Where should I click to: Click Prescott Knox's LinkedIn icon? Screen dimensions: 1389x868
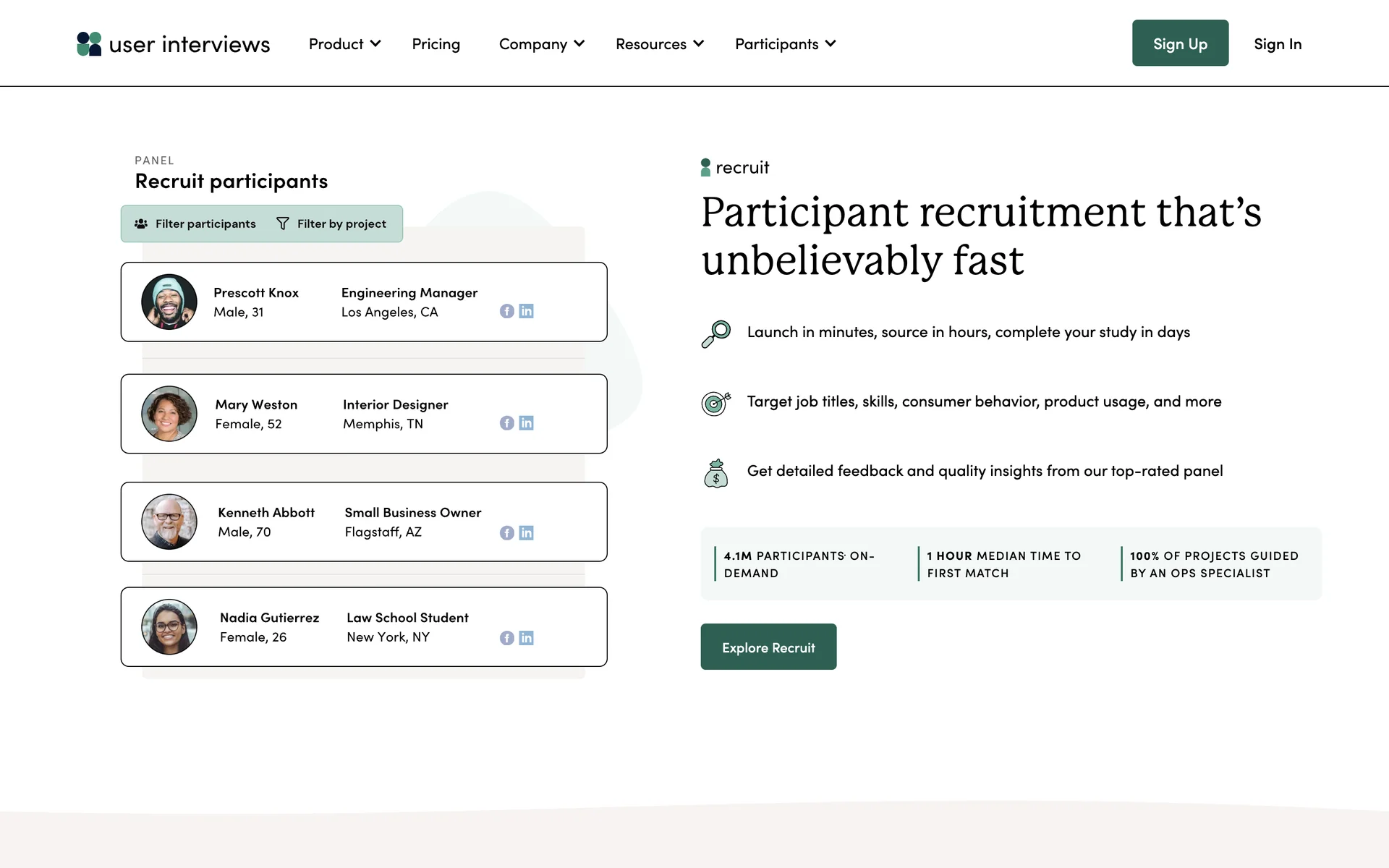pos(526,311)
